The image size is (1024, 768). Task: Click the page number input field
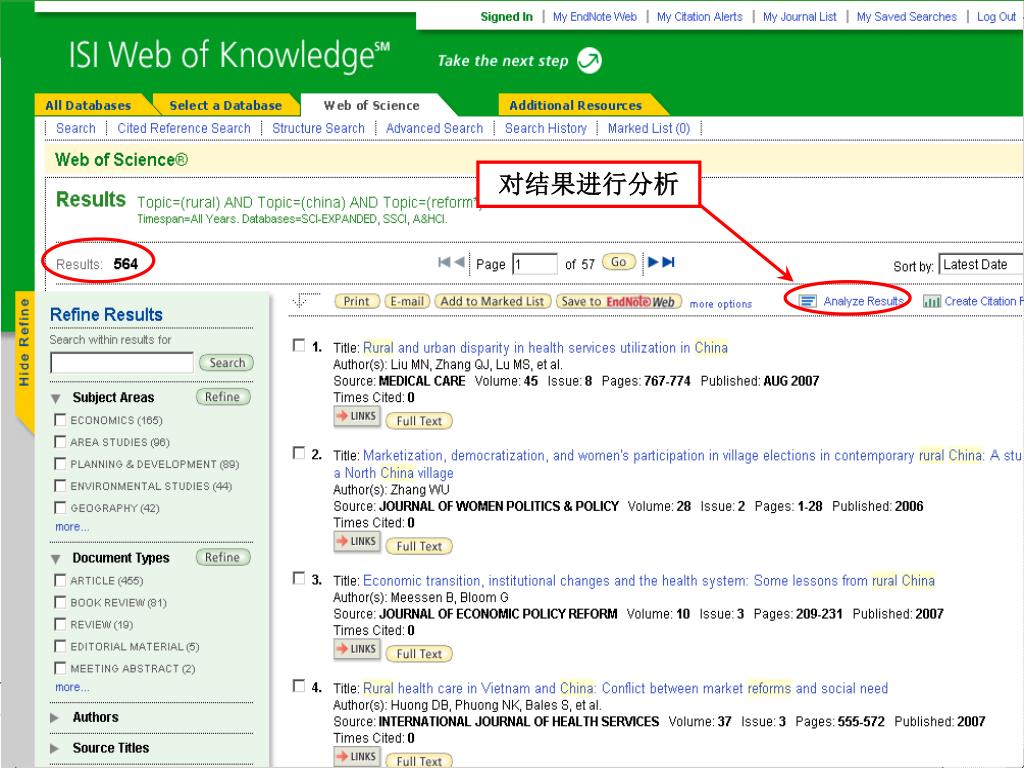tap(535, 264)
